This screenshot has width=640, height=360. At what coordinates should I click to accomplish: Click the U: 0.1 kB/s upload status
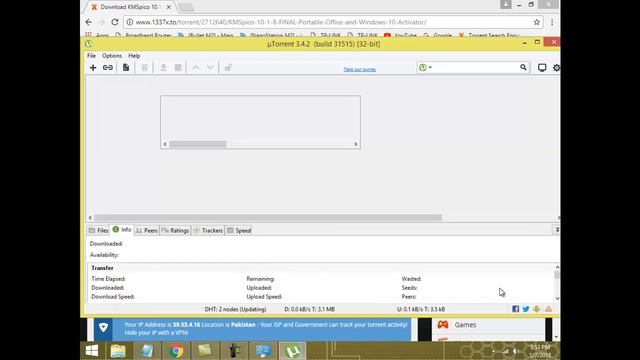click(x=421, y=309)
